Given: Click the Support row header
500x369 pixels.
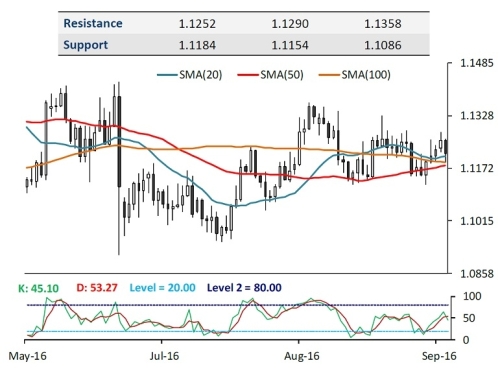Looking at the screenshot, I should coord(86,45).
